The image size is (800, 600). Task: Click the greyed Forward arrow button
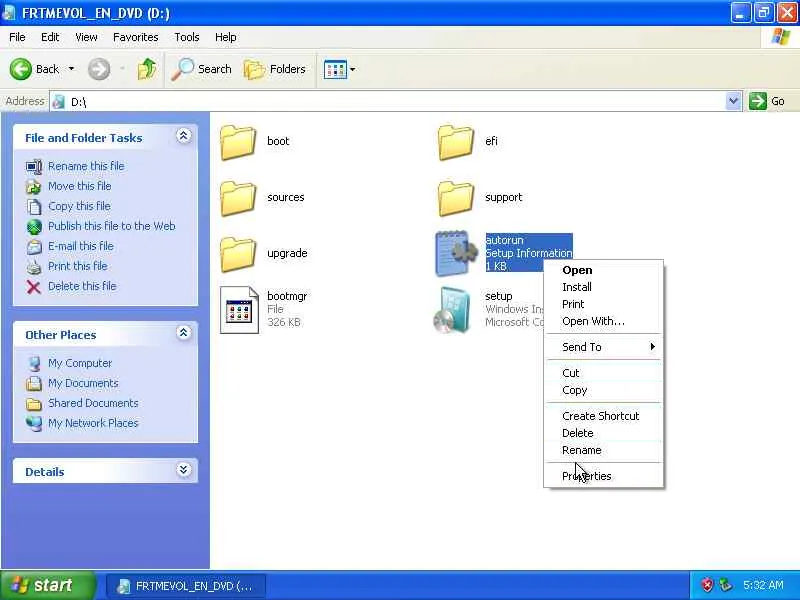(x=99, y=69)
